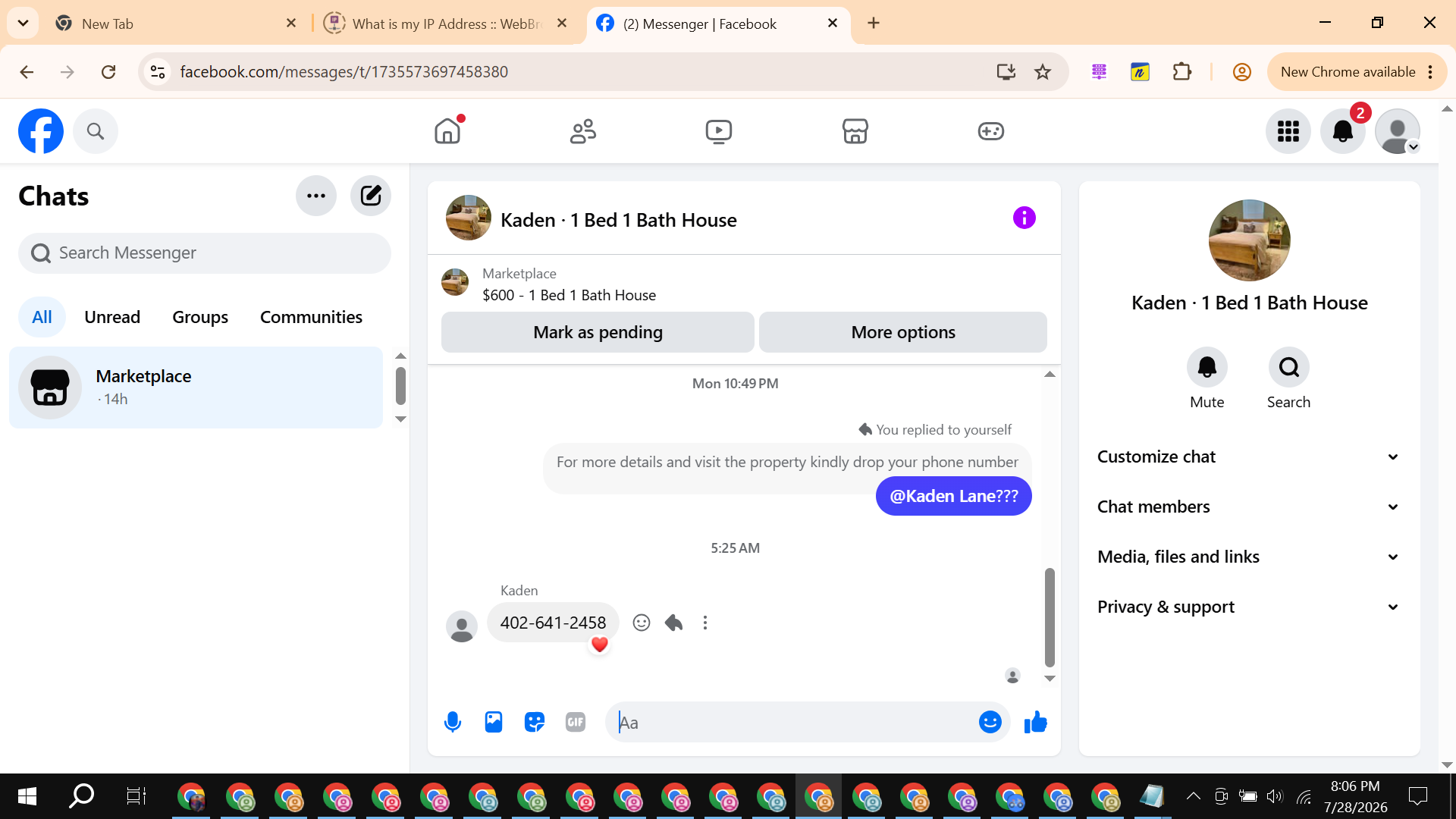Click the @Kaden Lane??? message bubble
The width and height of the screenshot is (1456, 819).
(x=953, y=496)
